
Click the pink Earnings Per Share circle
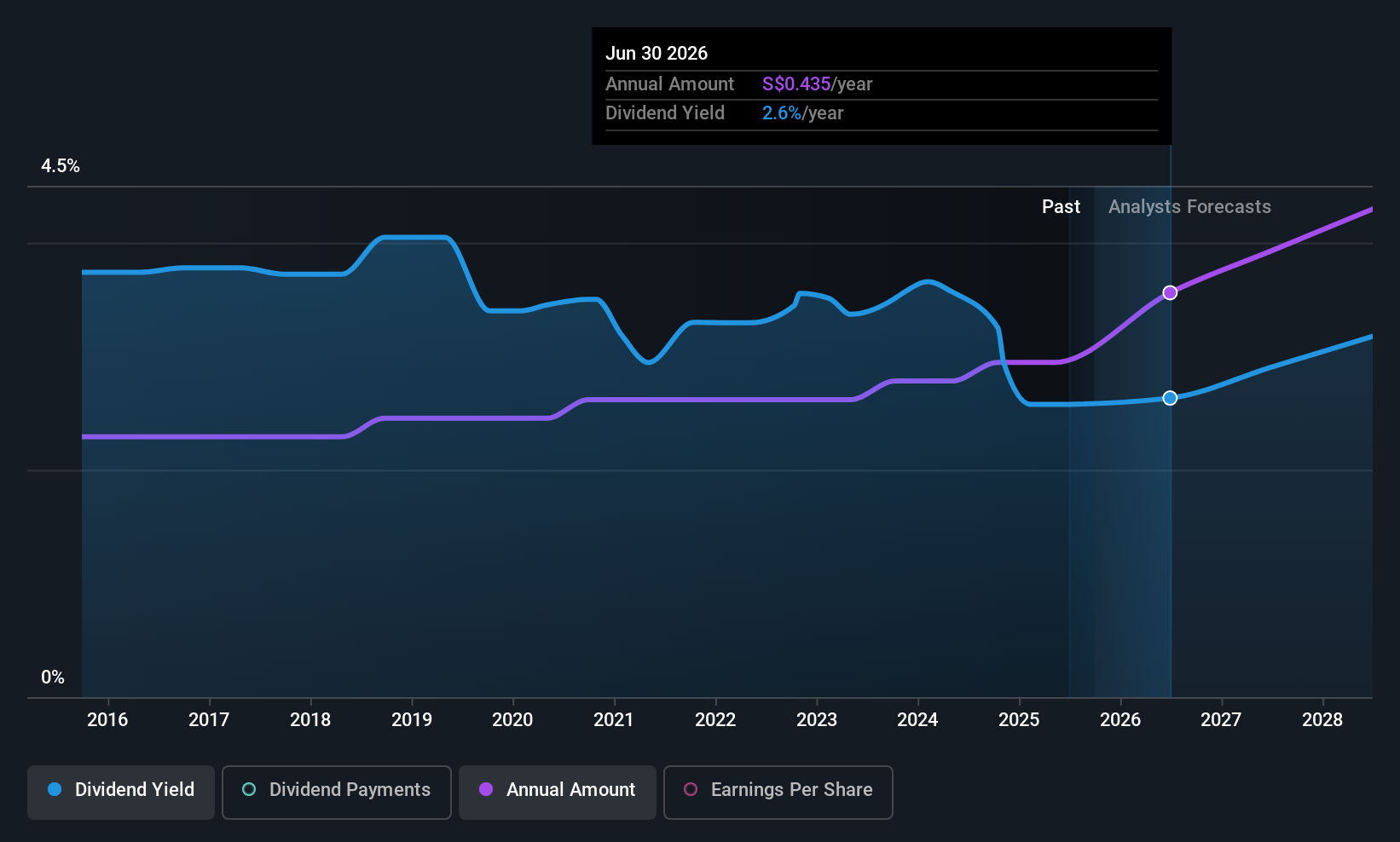point(691,789)
